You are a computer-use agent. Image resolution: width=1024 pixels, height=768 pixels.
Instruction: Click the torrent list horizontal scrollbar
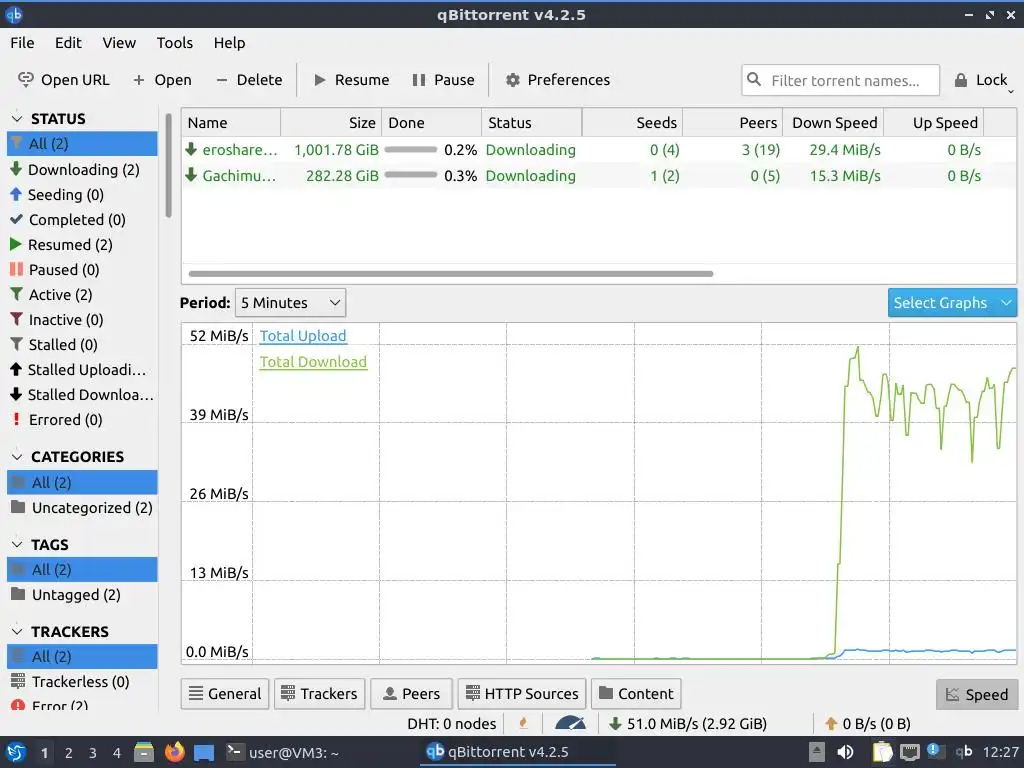point(451,274)
